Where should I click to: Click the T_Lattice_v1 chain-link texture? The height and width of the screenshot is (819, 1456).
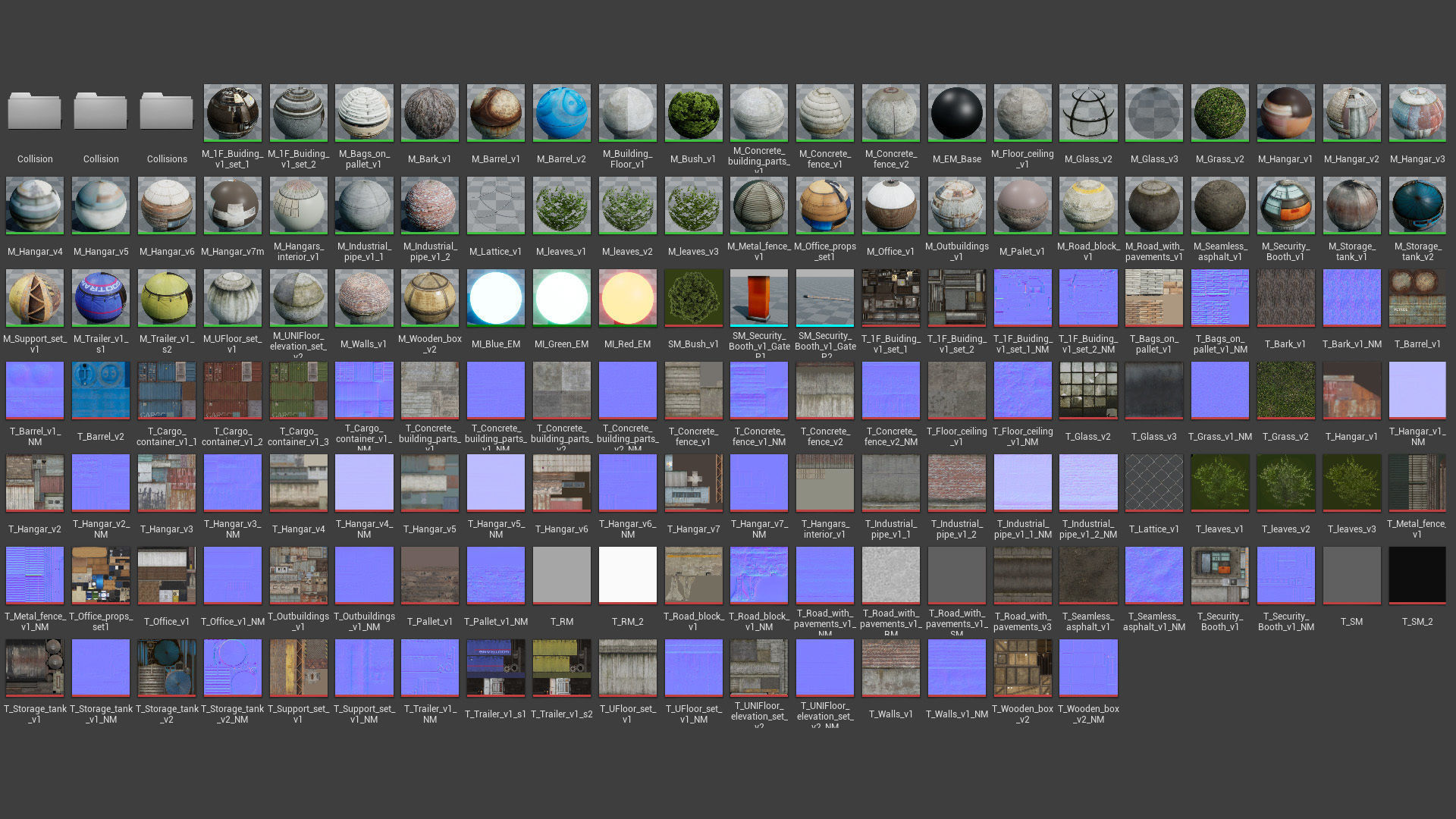1154,482
